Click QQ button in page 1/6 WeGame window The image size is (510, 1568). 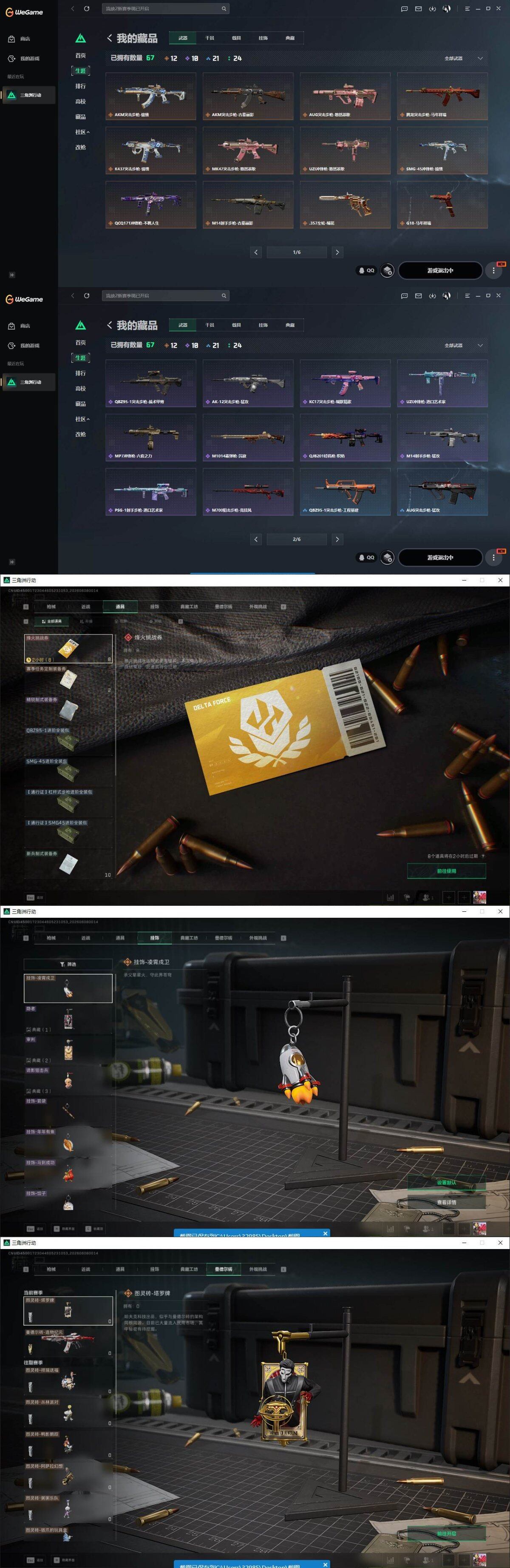(366, 270)
